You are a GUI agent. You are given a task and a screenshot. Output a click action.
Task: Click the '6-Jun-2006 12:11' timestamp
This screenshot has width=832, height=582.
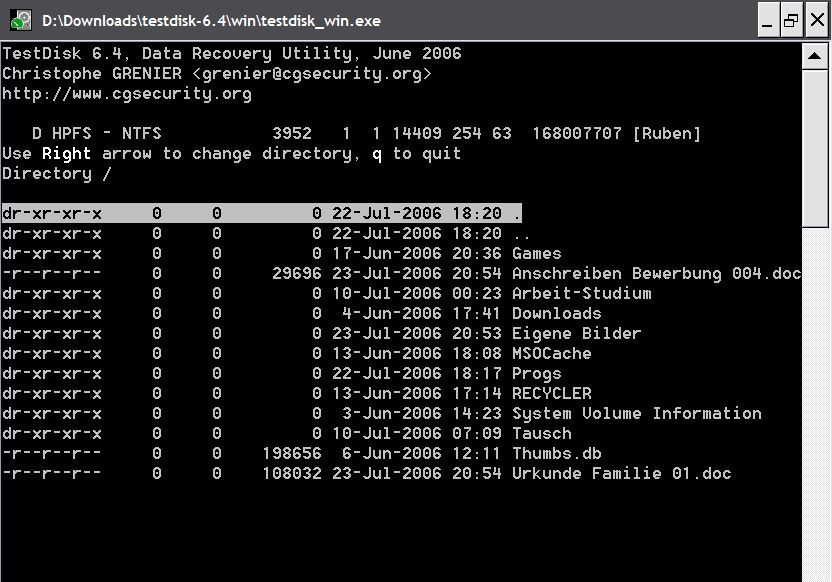(421, 454)
